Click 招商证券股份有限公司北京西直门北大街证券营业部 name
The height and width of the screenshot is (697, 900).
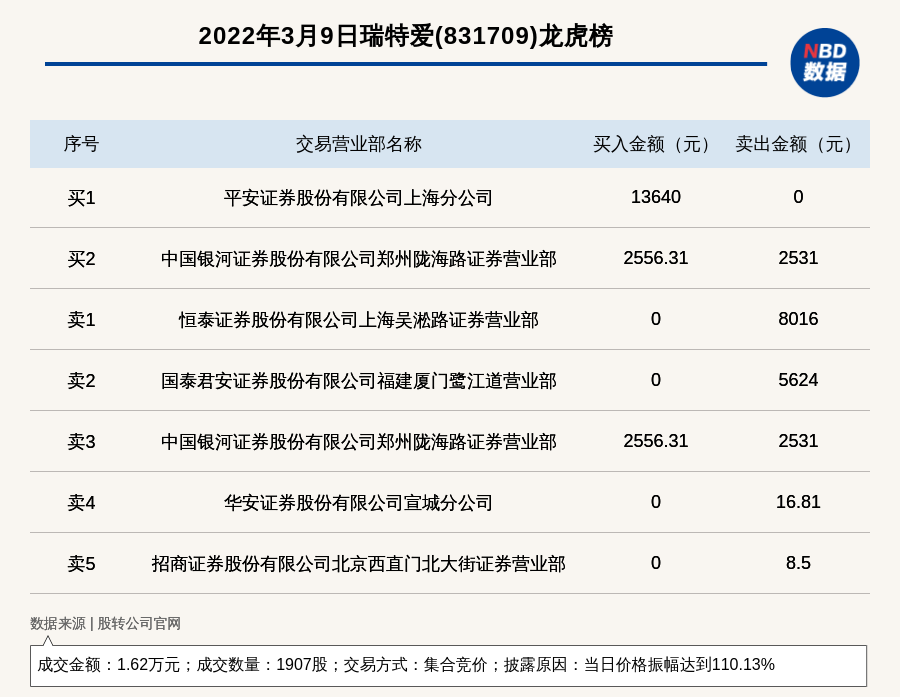pos(358,564)
